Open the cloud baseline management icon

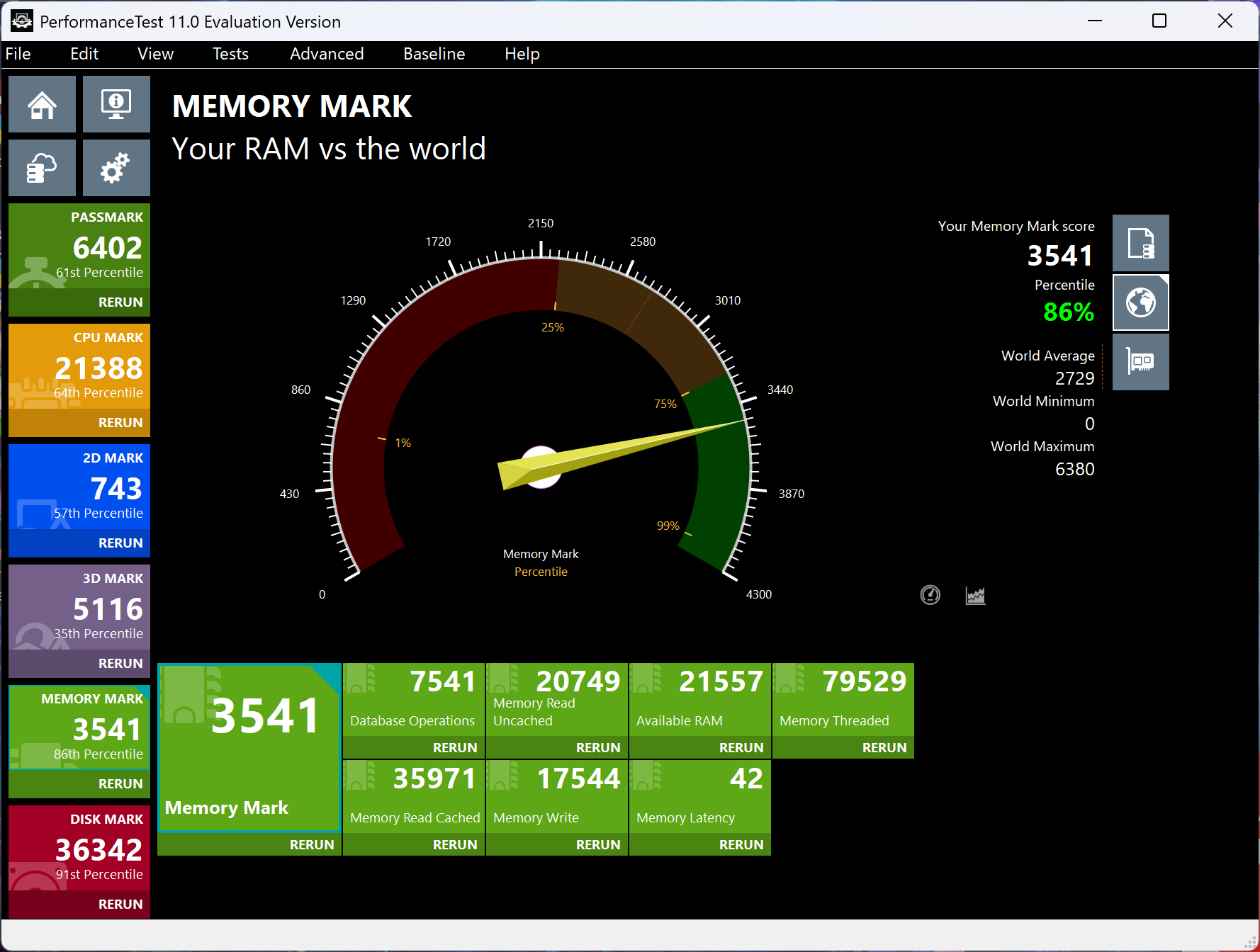tap(42, 168)
